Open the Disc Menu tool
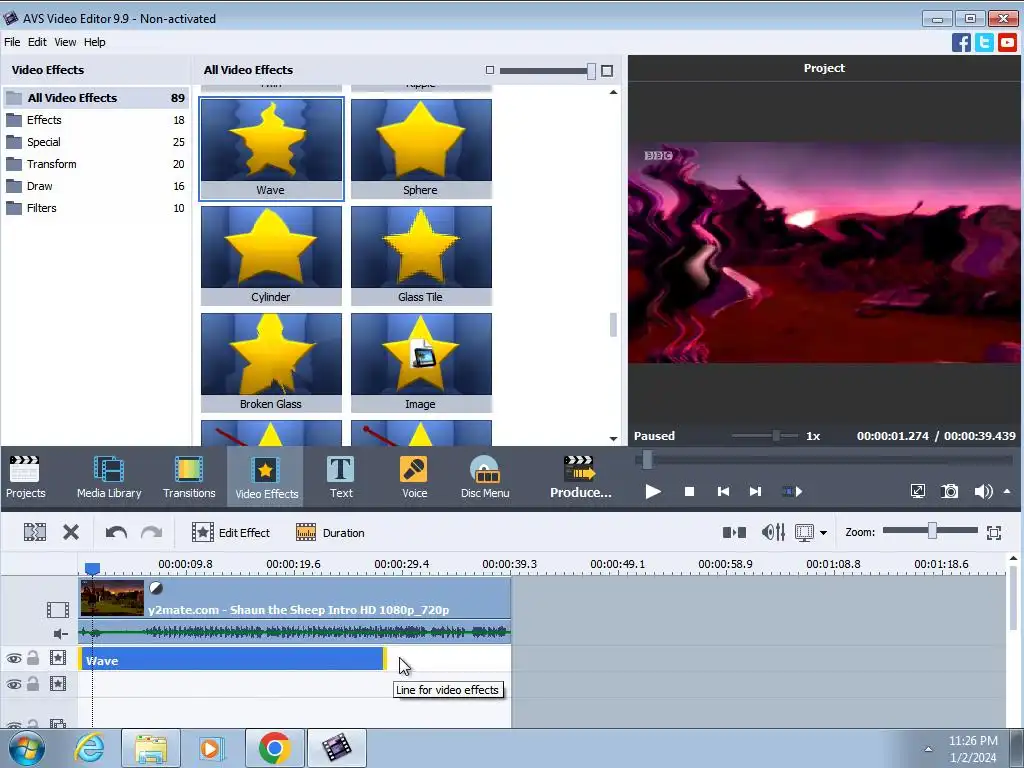Screen dimensions: 1024x768 [x=485, y=477]
